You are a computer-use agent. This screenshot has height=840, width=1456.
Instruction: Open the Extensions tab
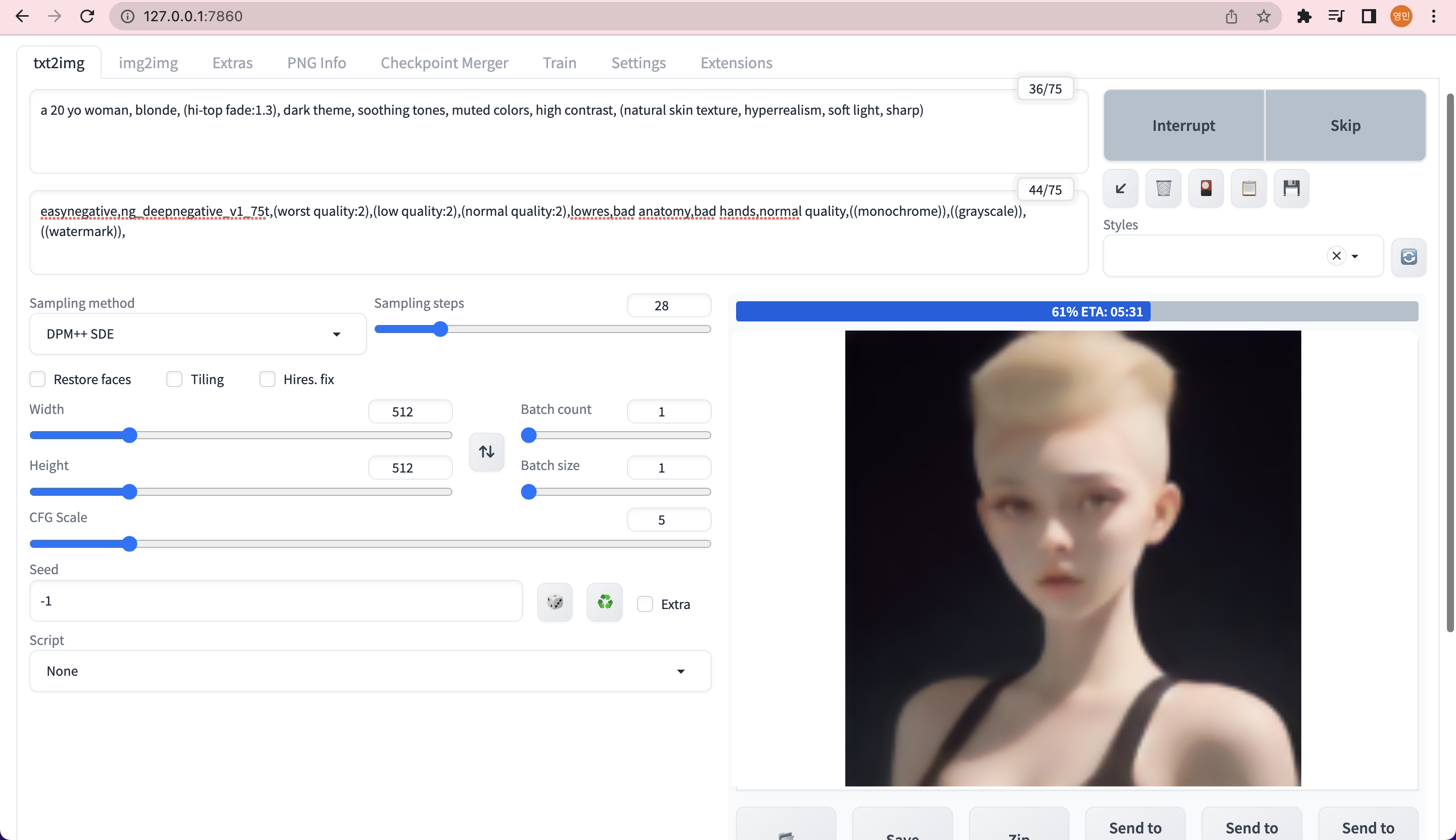[736, 63]
